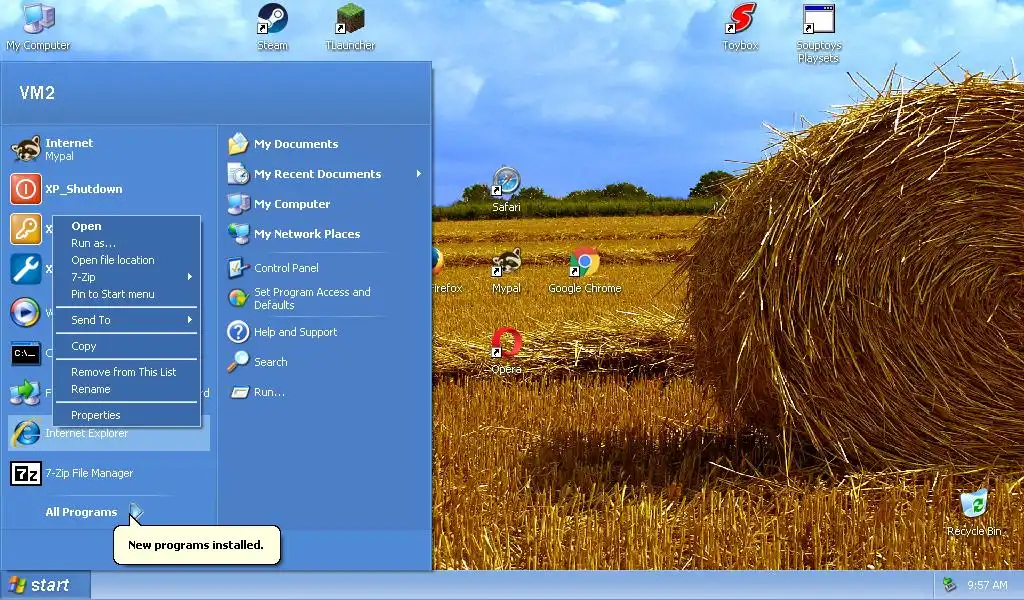Image resolution: width=1024 pixels, height=600 pixels.
Task: Open the Opera desktop shortcut
Action: pos(506,351)
